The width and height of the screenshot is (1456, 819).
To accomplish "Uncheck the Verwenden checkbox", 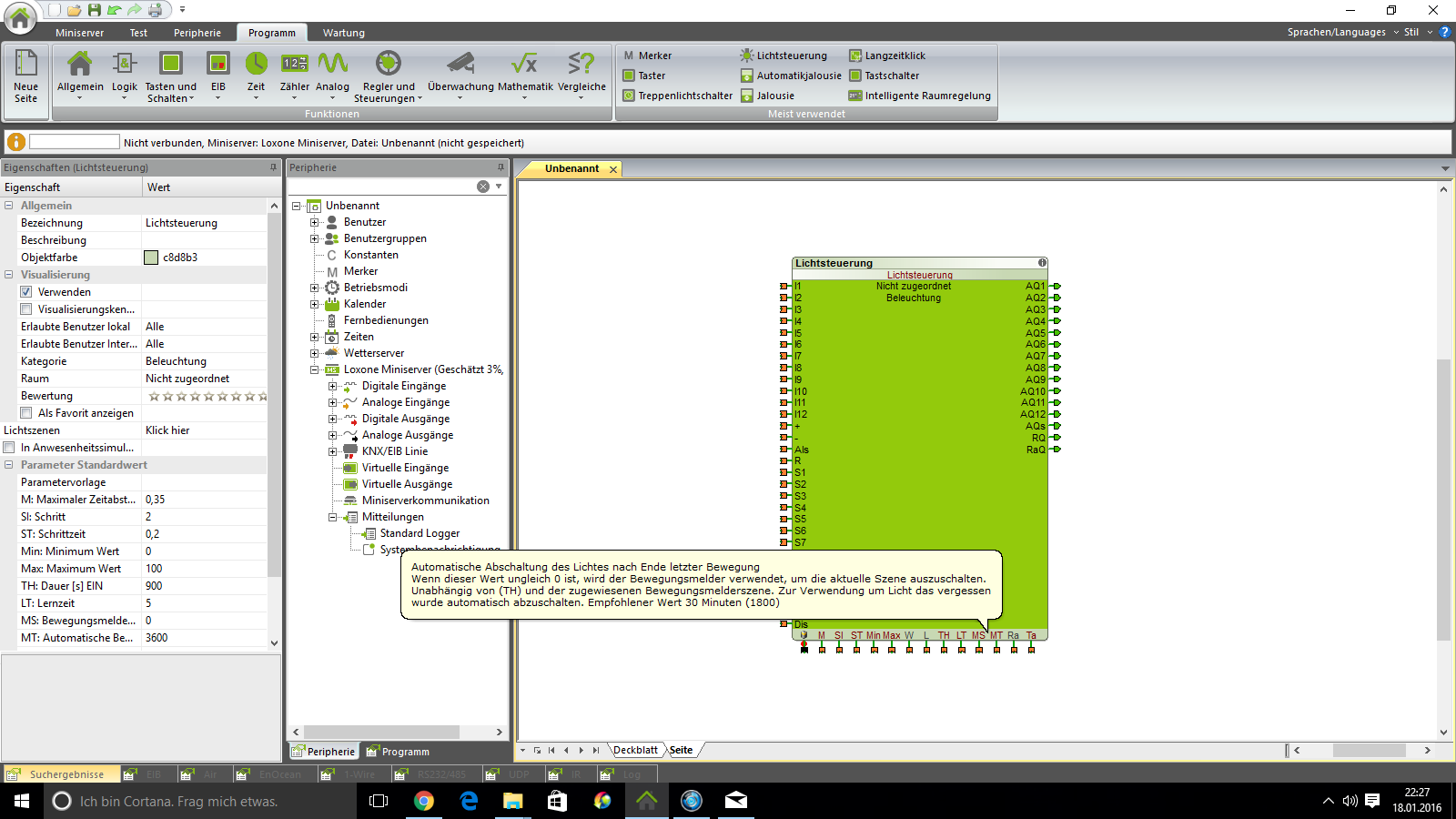I will pyautogui.click(x=26, y=292).
